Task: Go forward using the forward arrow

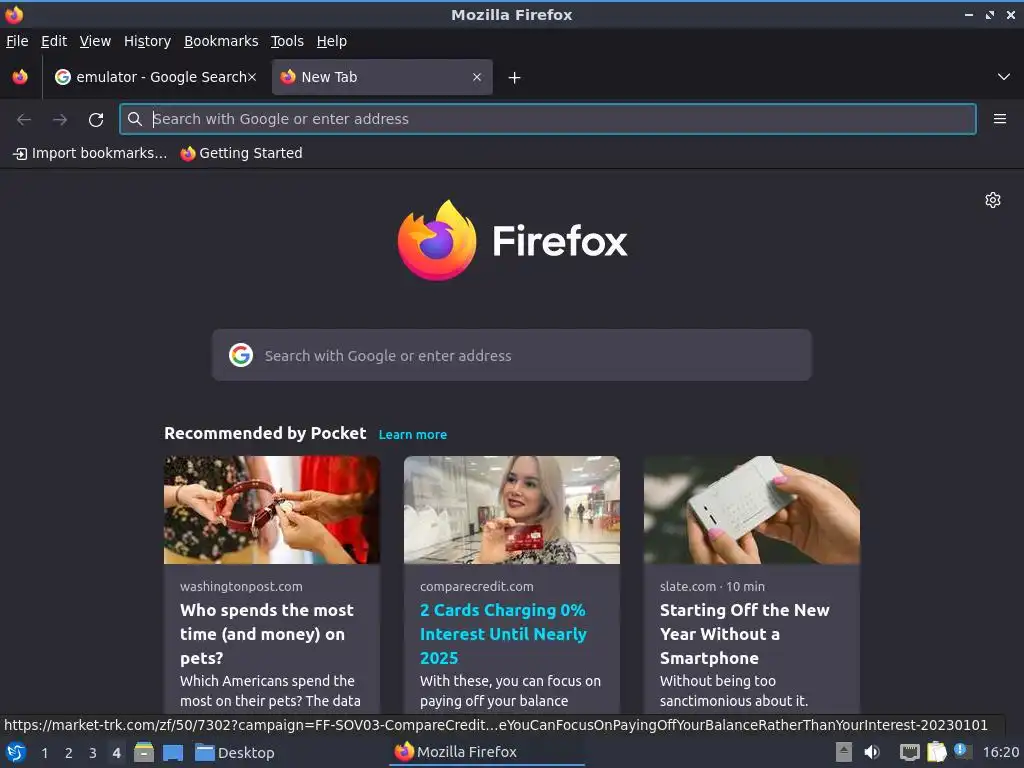Action: 60,120
